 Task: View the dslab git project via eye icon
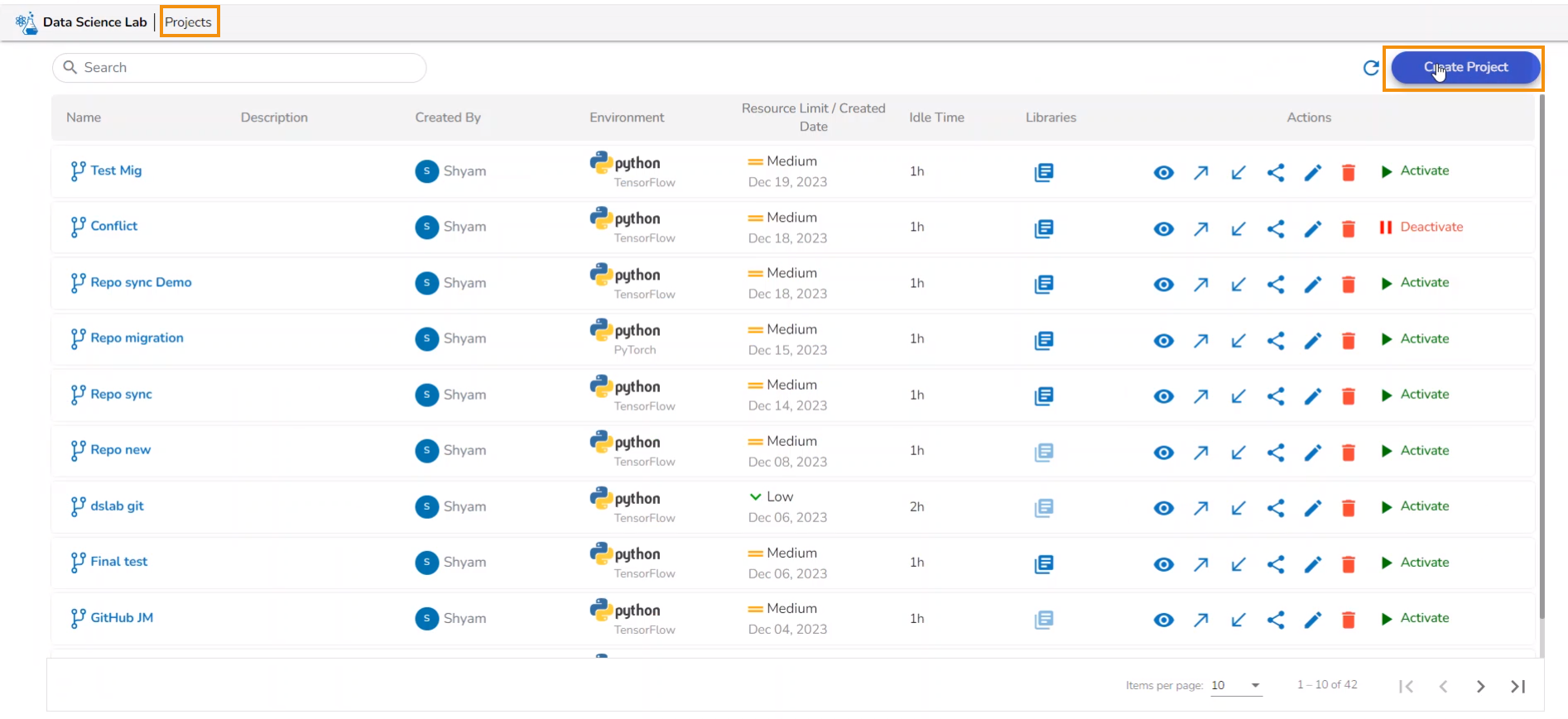1163,508
